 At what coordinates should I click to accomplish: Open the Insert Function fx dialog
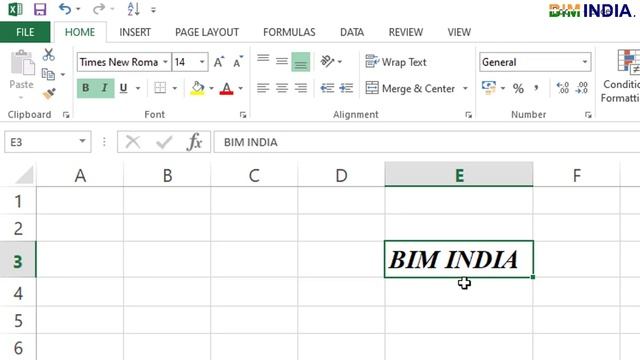click(194, 142)
